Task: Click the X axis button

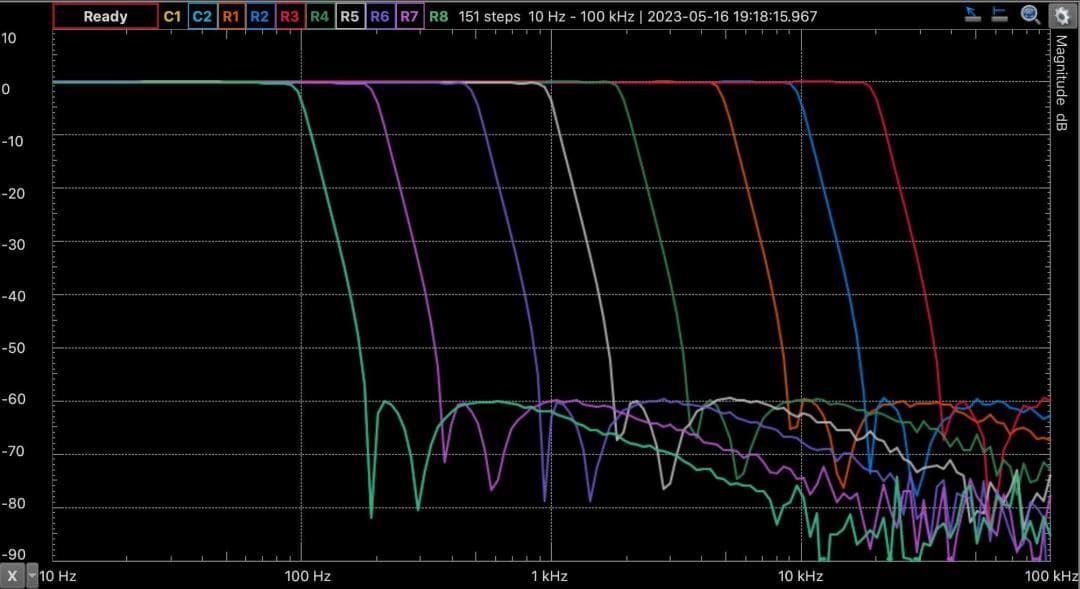Action: coord(12,576)
